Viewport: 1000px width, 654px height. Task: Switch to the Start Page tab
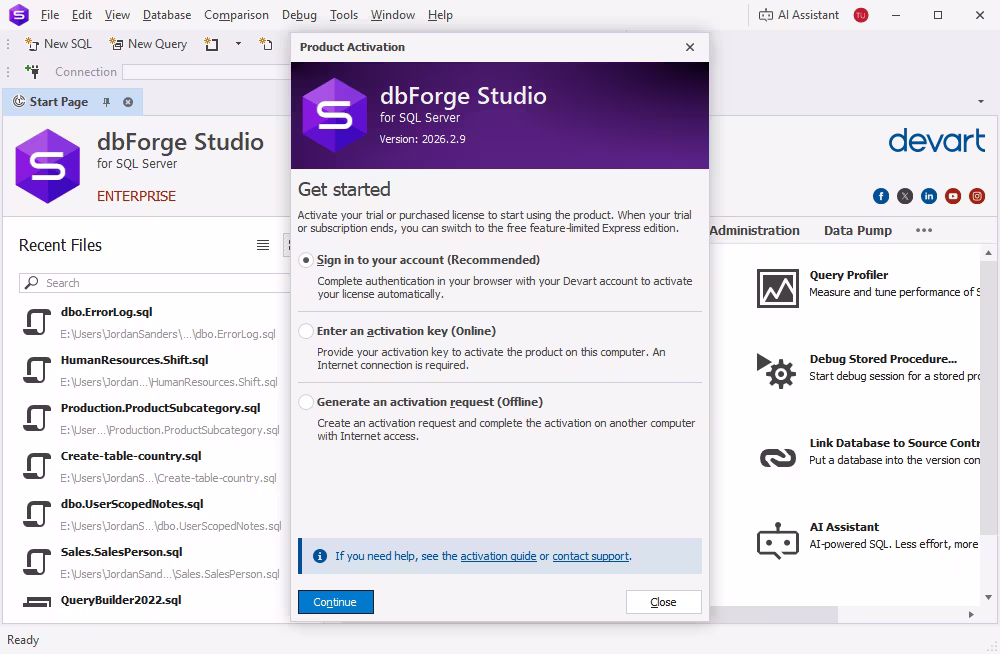click(59, 102)
